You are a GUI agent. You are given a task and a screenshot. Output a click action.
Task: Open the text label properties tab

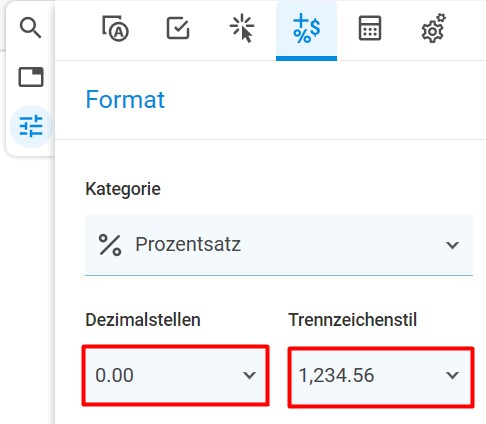(115, 28)
